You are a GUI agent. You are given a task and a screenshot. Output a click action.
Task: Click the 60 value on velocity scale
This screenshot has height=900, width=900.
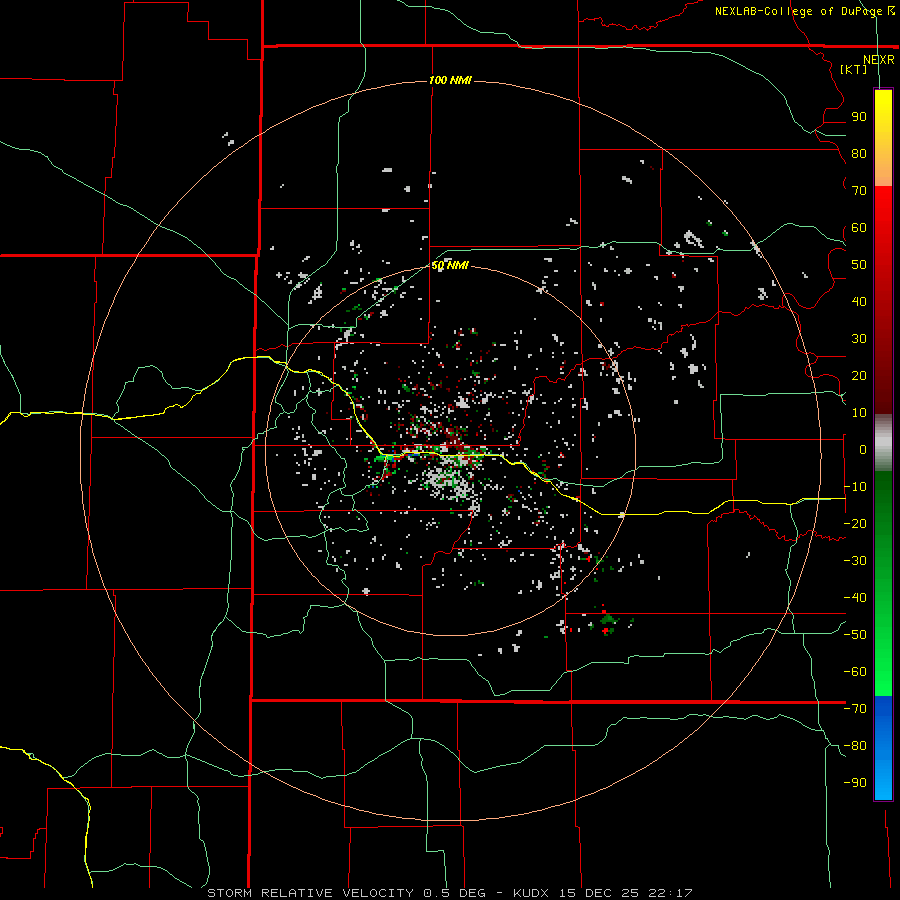[859, 228]
